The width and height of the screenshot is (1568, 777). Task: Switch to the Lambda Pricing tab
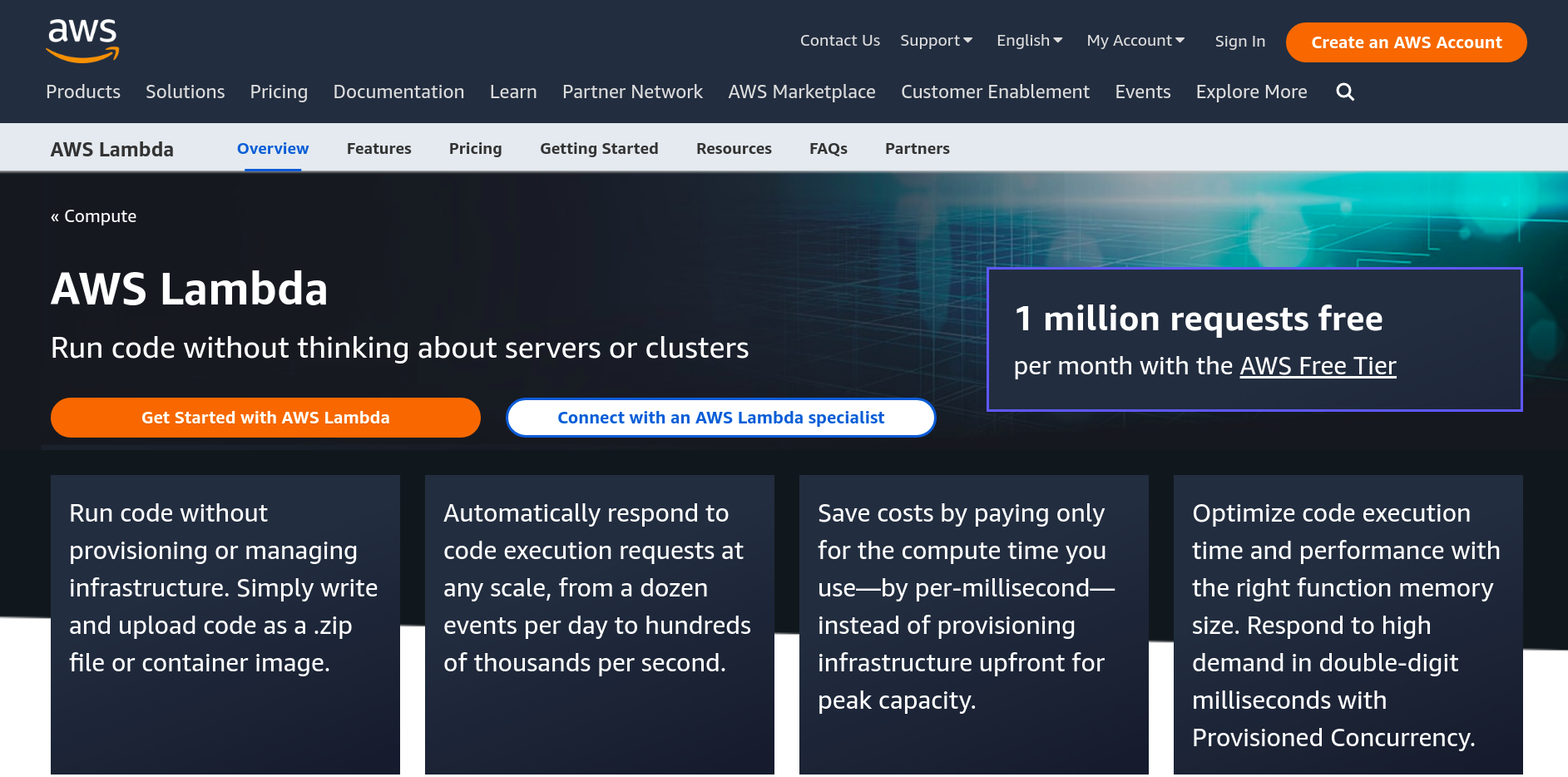pyautogui.click(x=475, y=148)
